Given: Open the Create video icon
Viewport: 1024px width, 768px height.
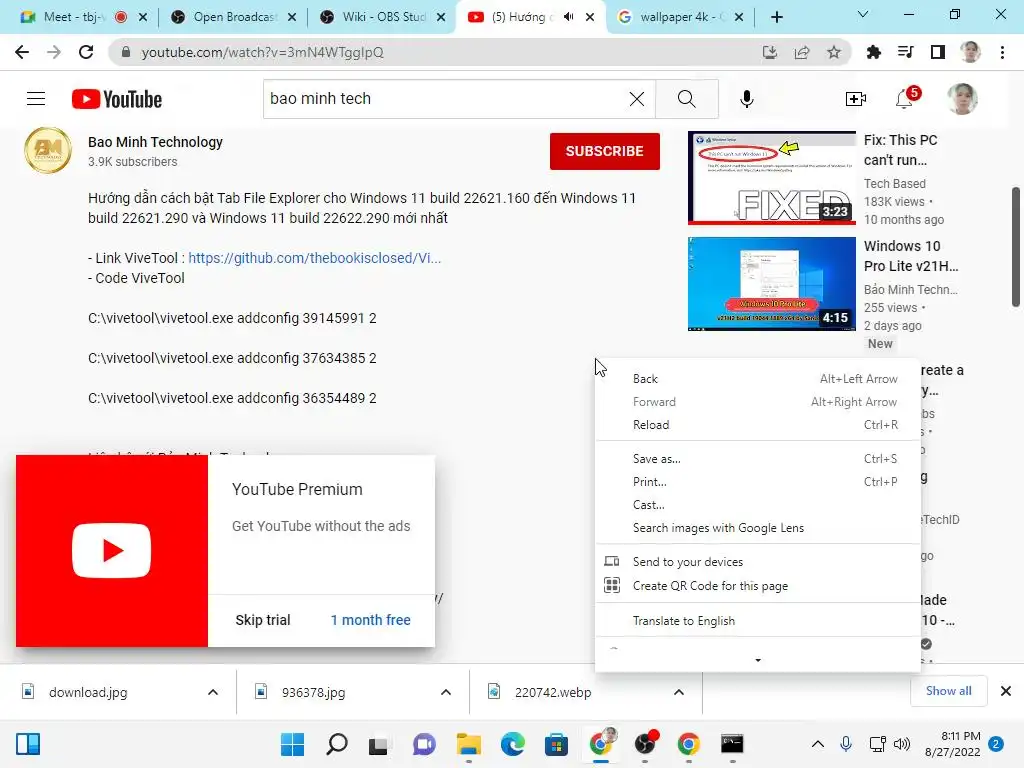Looking at the screenshot, I should [856, 99].
